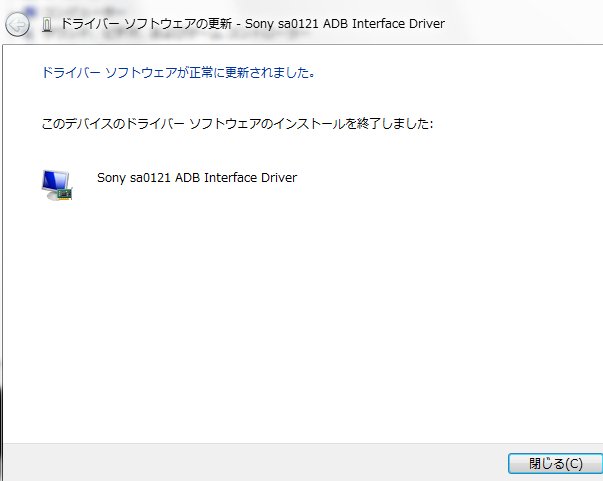The height and width of the screenshot is (481, 603).
Task: Click the computer with network card icon
Action: click(57, 185)
